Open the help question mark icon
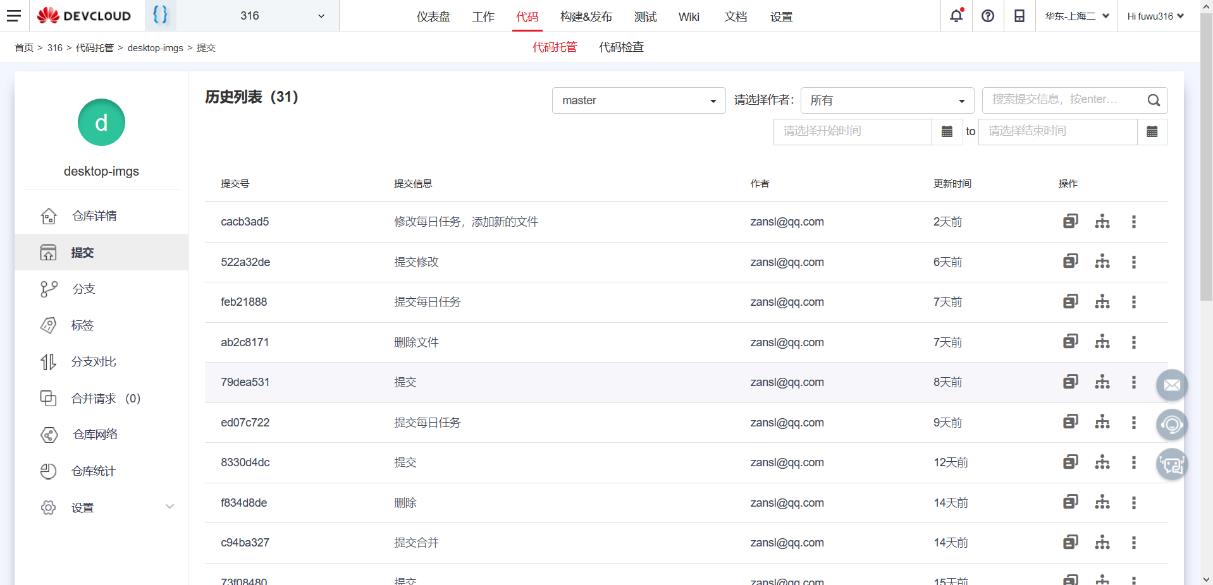This screenshot has height=585, width=1213. click(987, 16)
